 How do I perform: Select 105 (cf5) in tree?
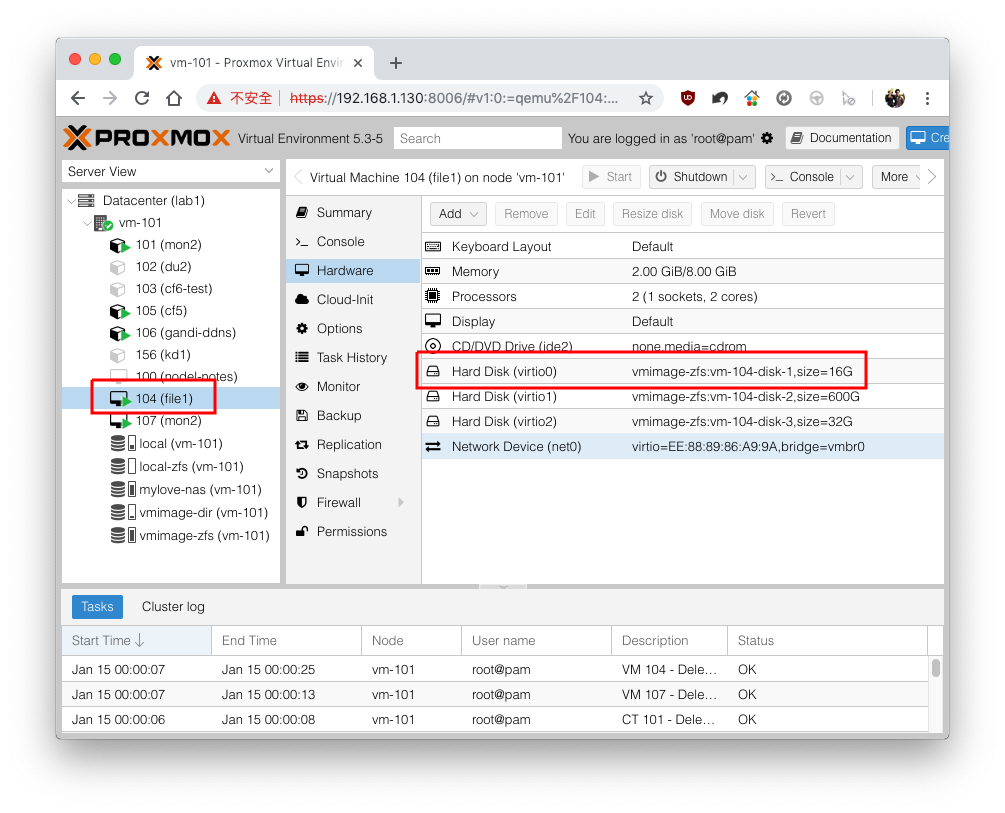pos(162,311)
